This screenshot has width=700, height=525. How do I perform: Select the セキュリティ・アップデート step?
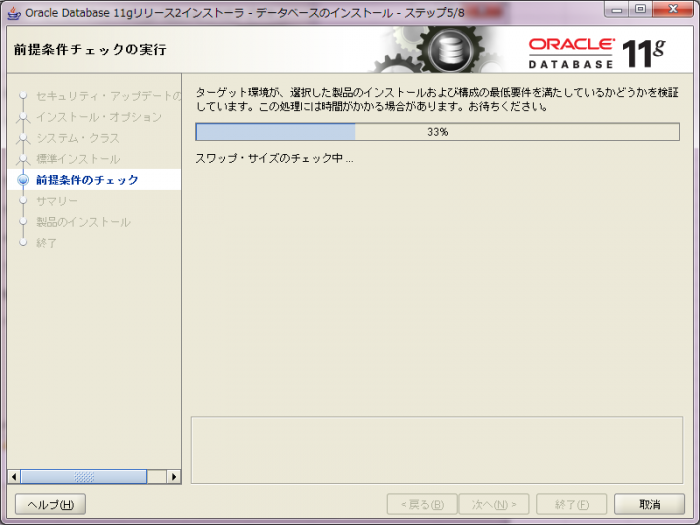tap(108, 96)
